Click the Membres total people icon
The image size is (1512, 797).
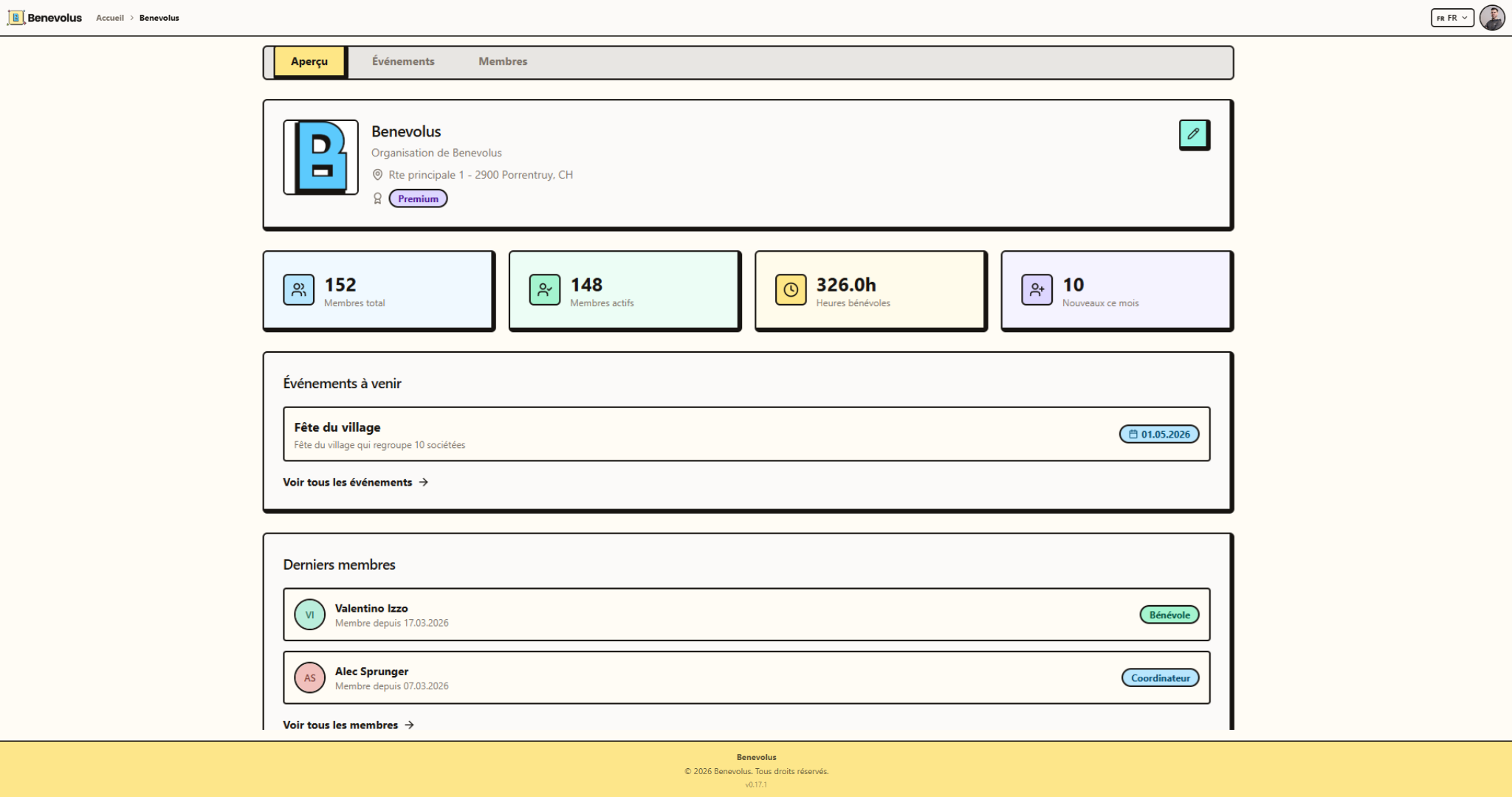299,290
